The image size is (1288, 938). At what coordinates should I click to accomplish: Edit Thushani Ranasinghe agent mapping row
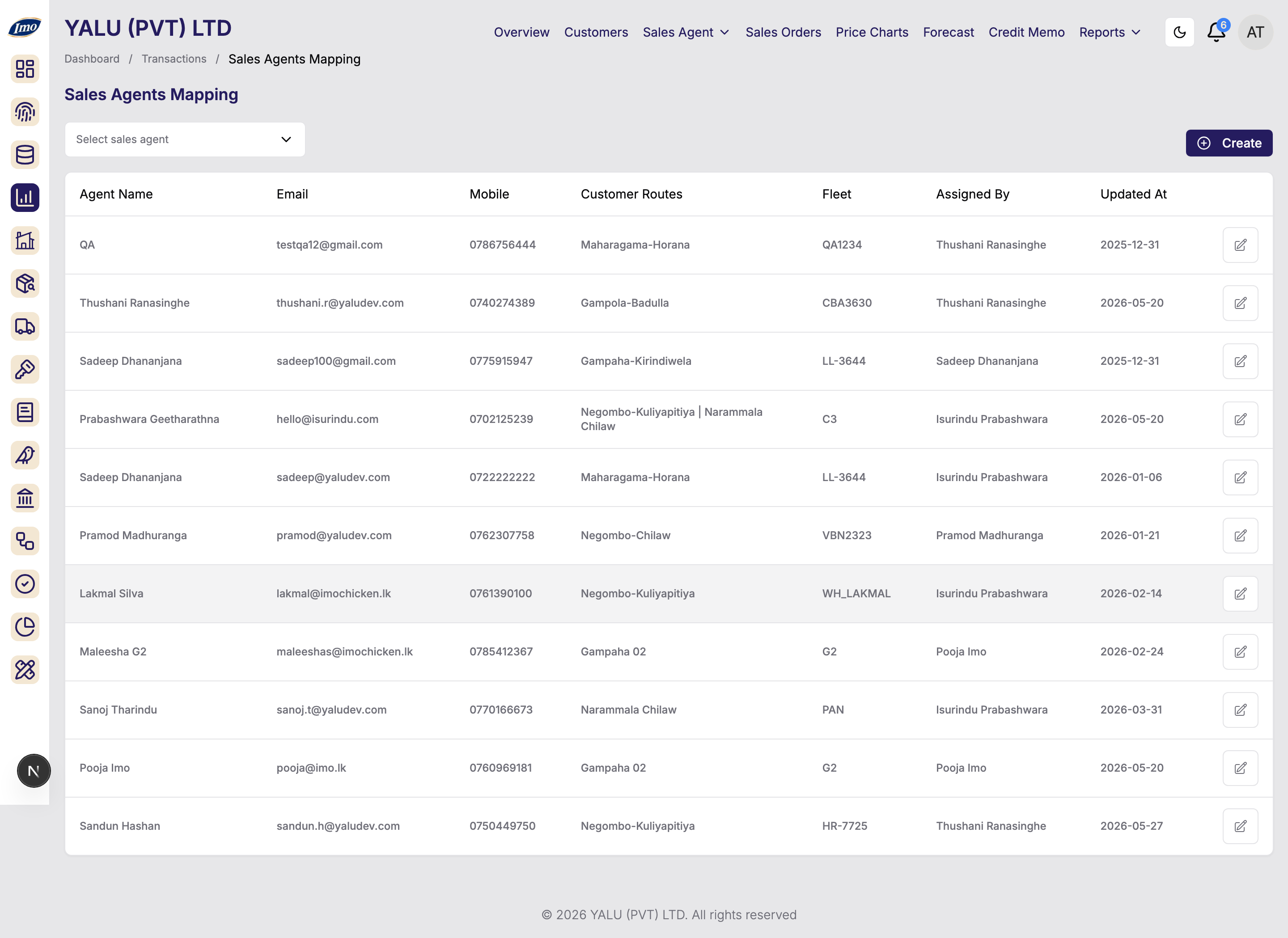tap(1240, 303)
